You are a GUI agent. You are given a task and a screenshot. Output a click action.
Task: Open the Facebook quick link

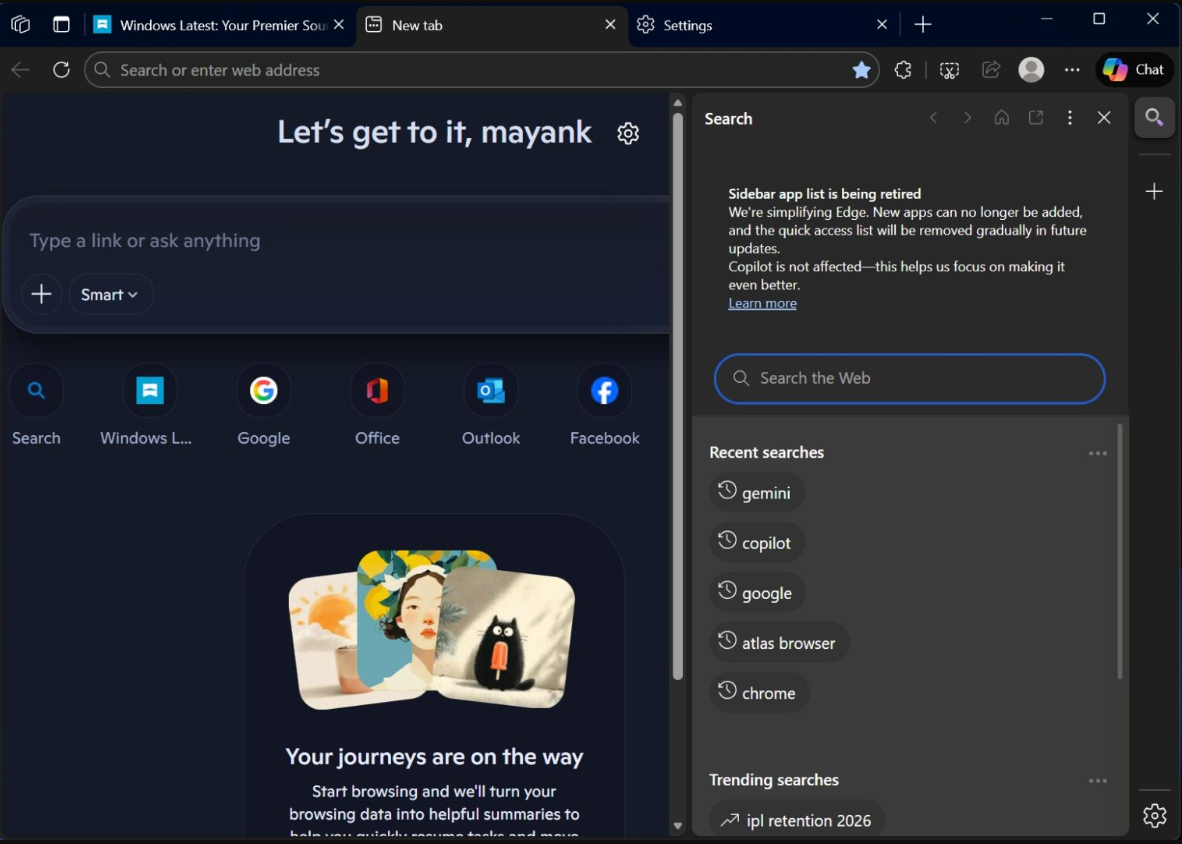tap(605, 405)
